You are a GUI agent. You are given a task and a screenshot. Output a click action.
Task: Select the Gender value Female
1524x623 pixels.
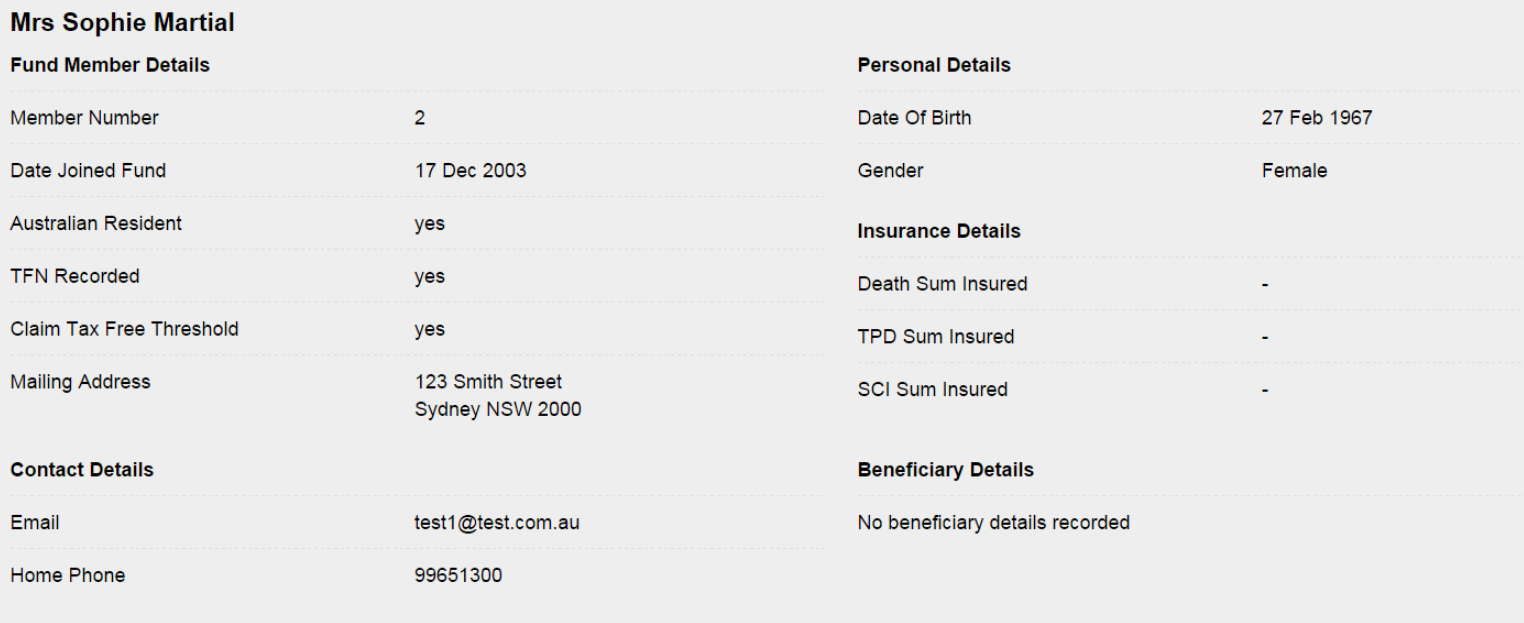pyautogui.click(x=1294, y=171)
